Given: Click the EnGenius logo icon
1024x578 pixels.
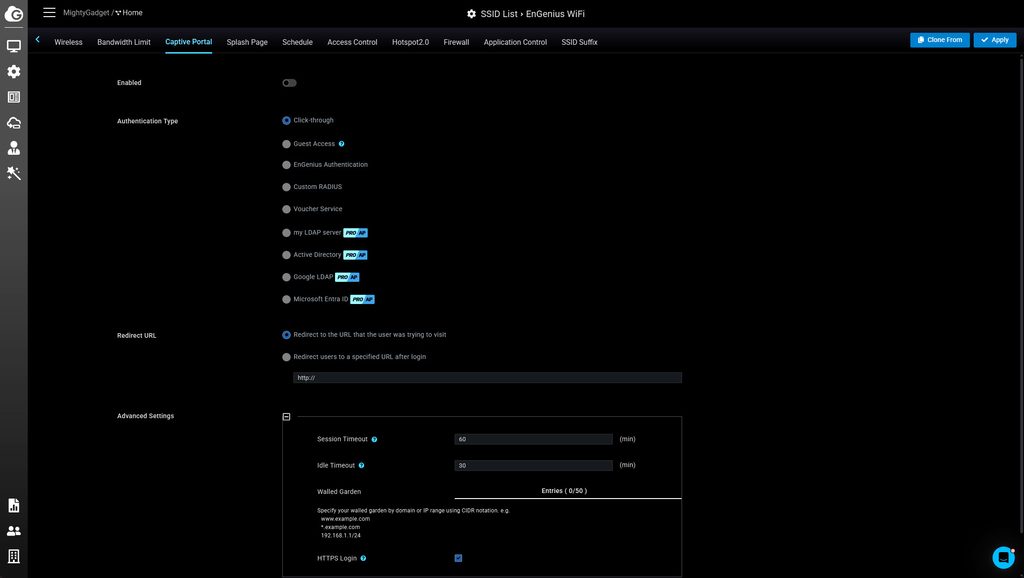Looking at the screenshot, I should click(x=14, y=13).
